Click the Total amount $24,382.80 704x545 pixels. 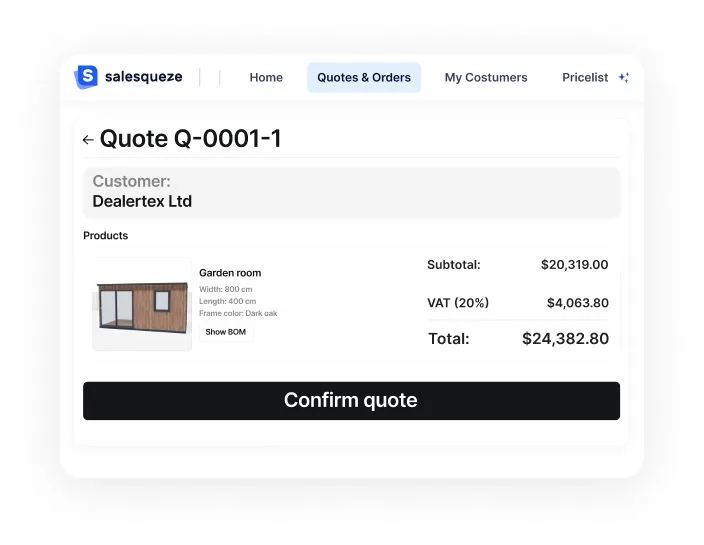coord(565,339)
